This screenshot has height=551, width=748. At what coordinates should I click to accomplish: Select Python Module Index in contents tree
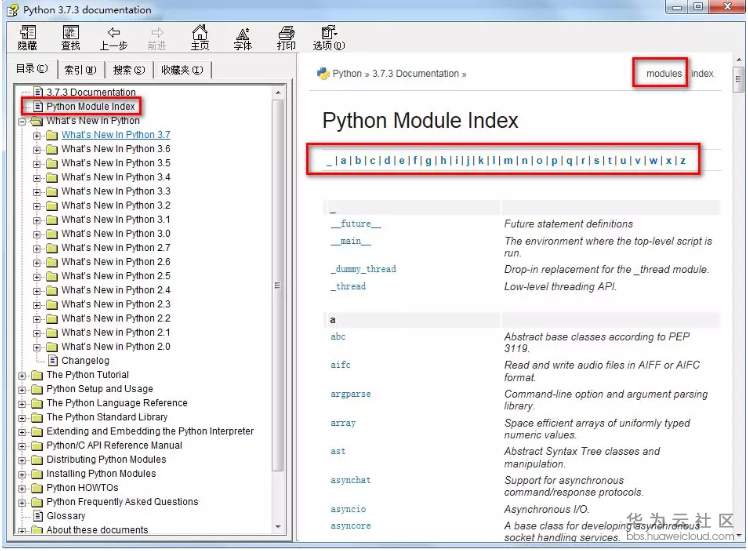pyautogui.click(x=91, y=106)
